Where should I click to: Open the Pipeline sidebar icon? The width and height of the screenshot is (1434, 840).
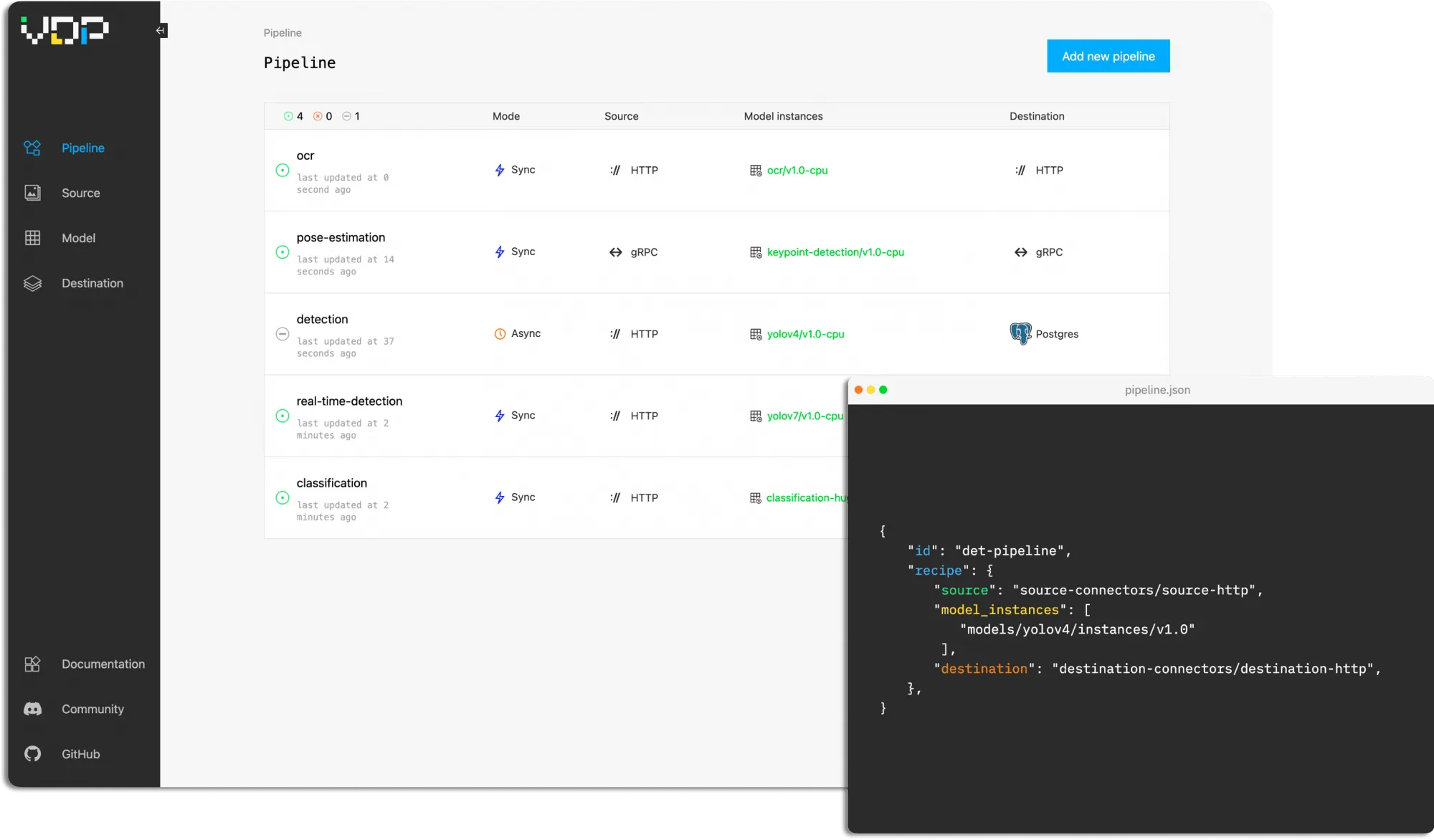32,148
